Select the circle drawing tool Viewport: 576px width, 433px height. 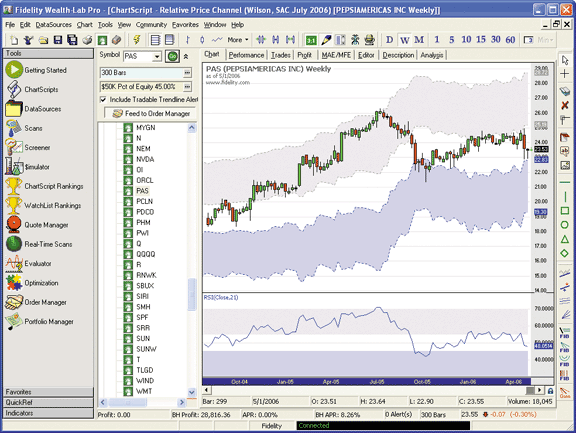click(565, 225)
